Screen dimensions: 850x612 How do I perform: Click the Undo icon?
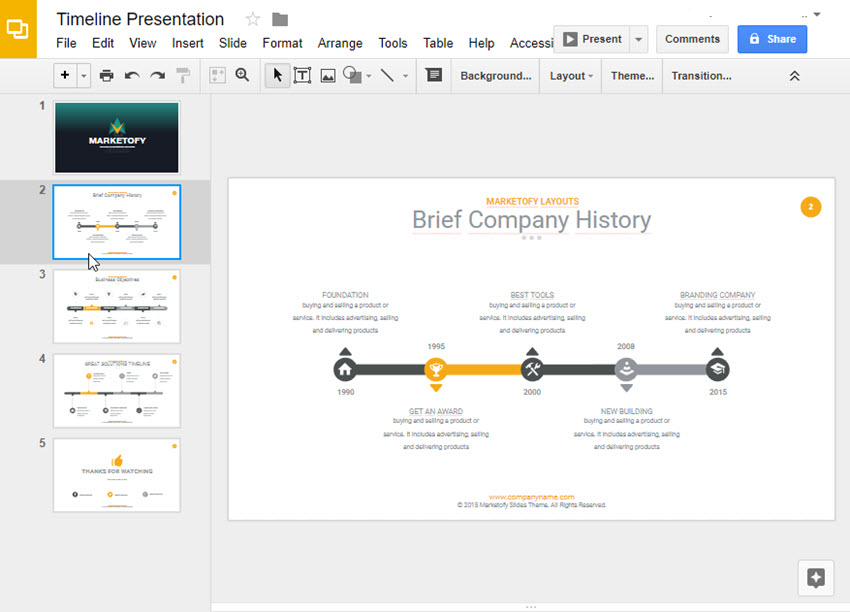tap(130, 75)
